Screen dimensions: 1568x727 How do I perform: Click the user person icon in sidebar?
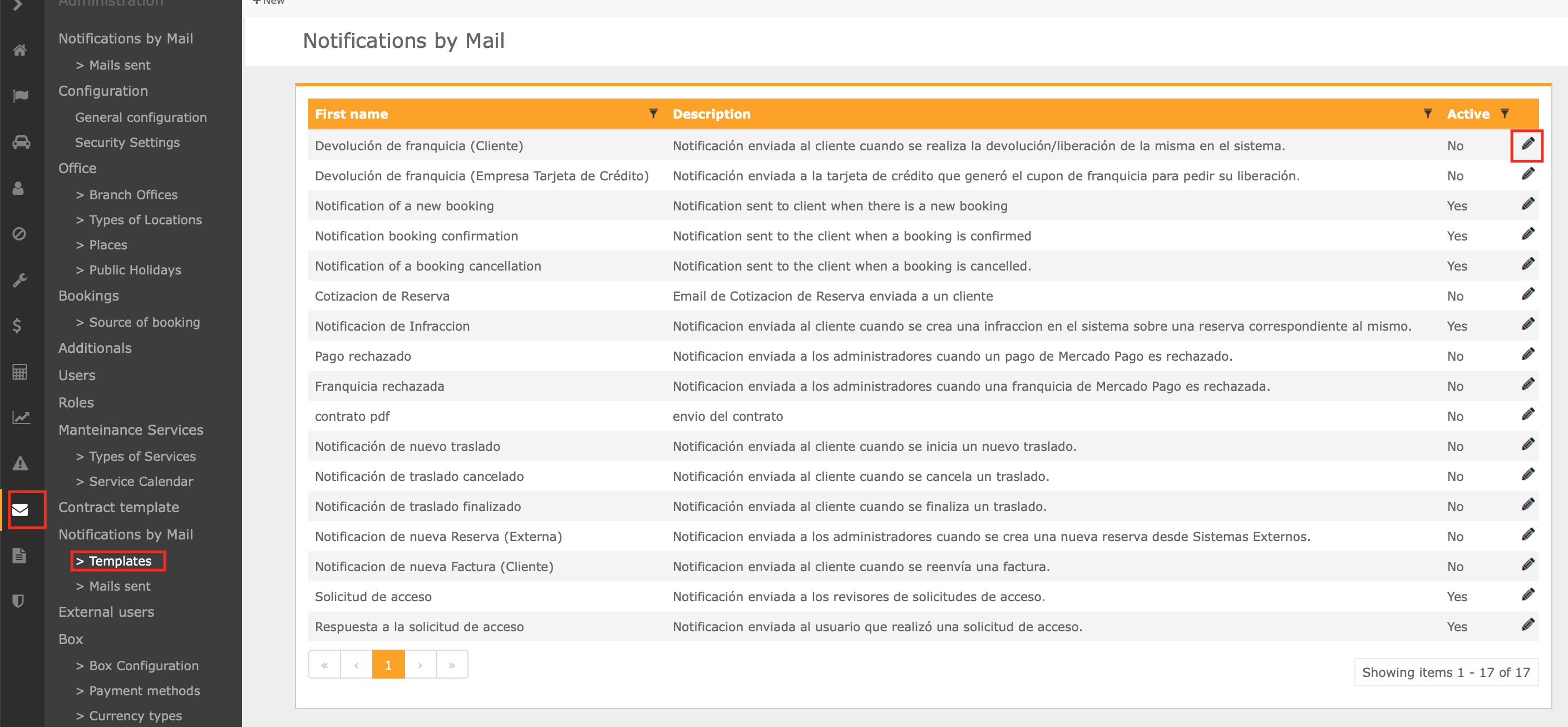[18, 188]
